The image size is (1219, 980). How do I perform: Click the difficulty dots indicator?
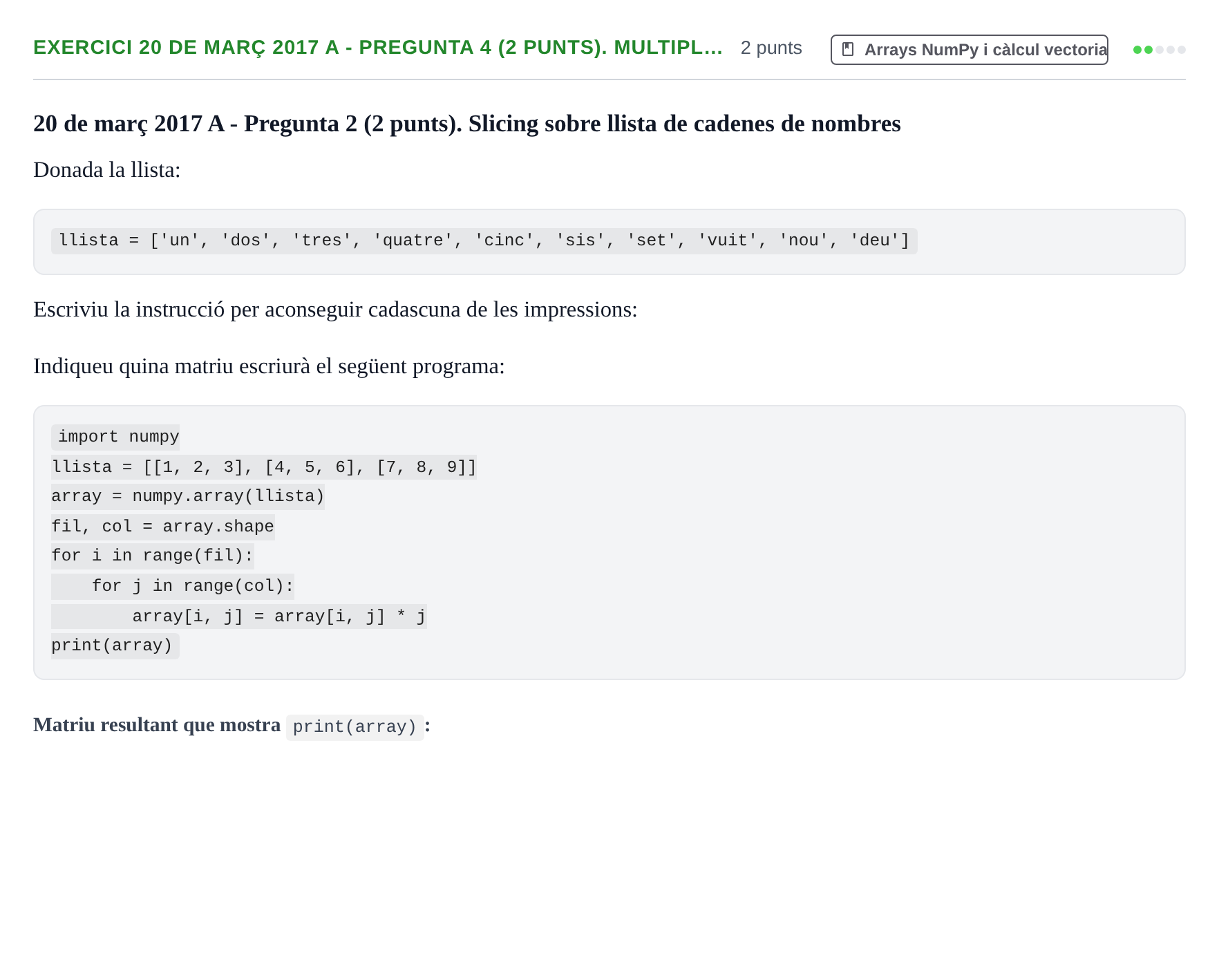click(x=1160, y=50)
